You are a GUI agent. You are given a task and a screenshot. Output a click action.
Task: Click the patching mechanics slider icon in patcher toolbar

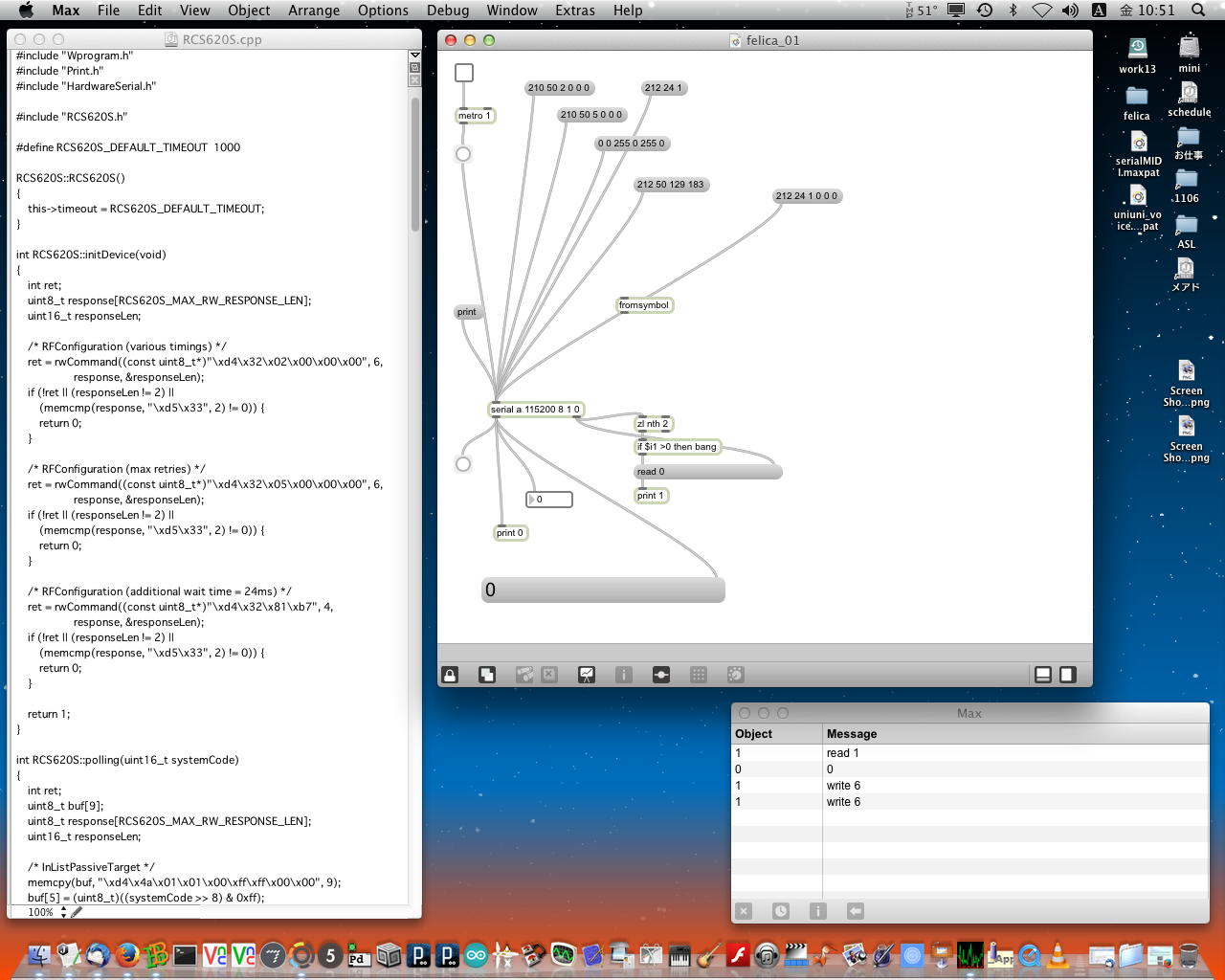point(661,675)
